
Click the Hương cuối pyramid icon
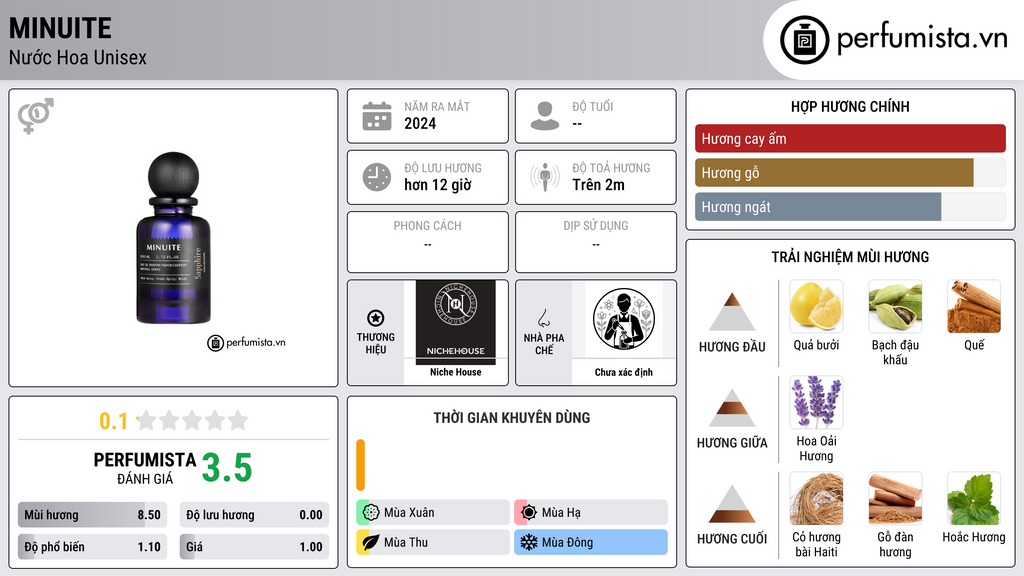point(732,504)
